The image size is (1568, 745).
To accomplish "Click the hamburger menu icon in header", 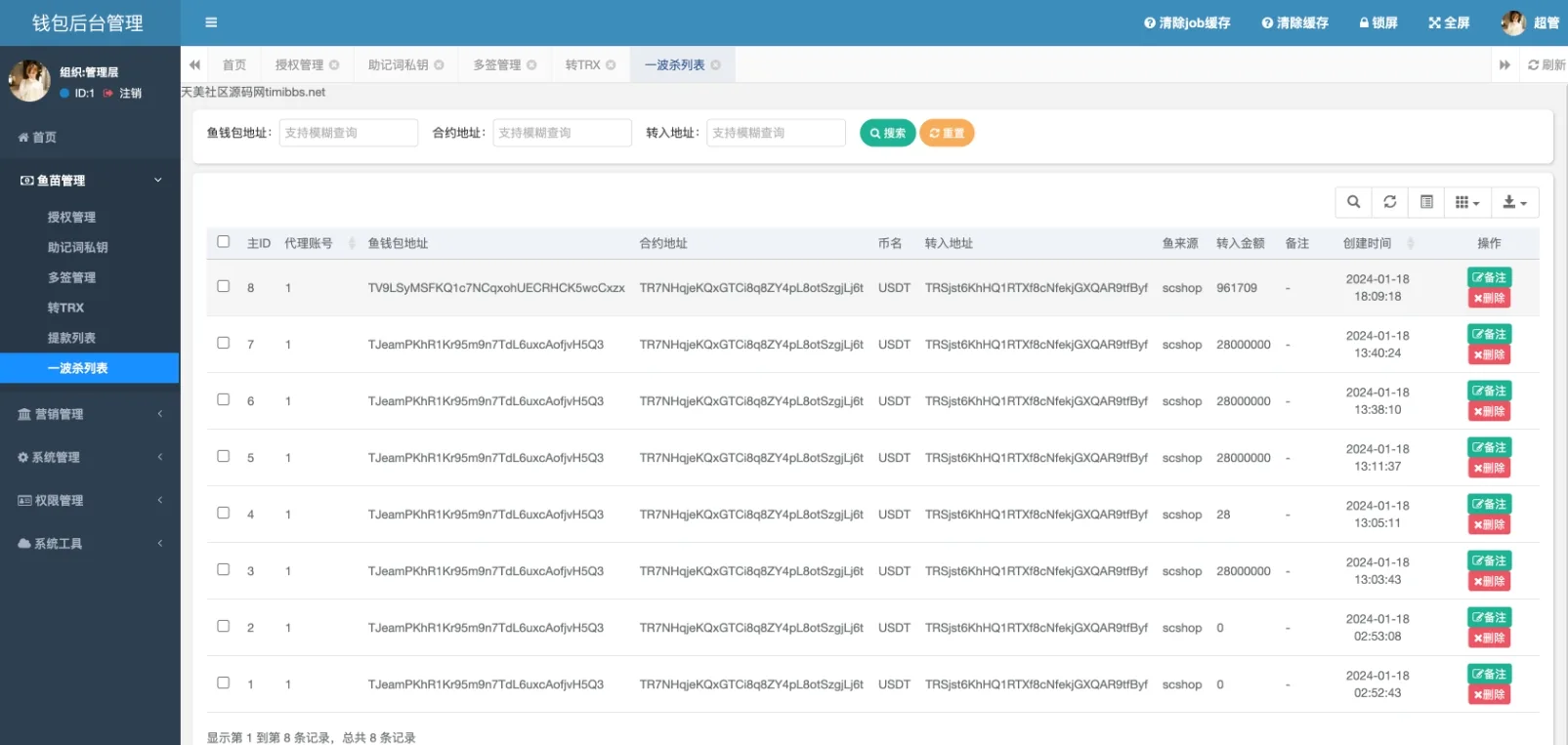I will [211, 22].
